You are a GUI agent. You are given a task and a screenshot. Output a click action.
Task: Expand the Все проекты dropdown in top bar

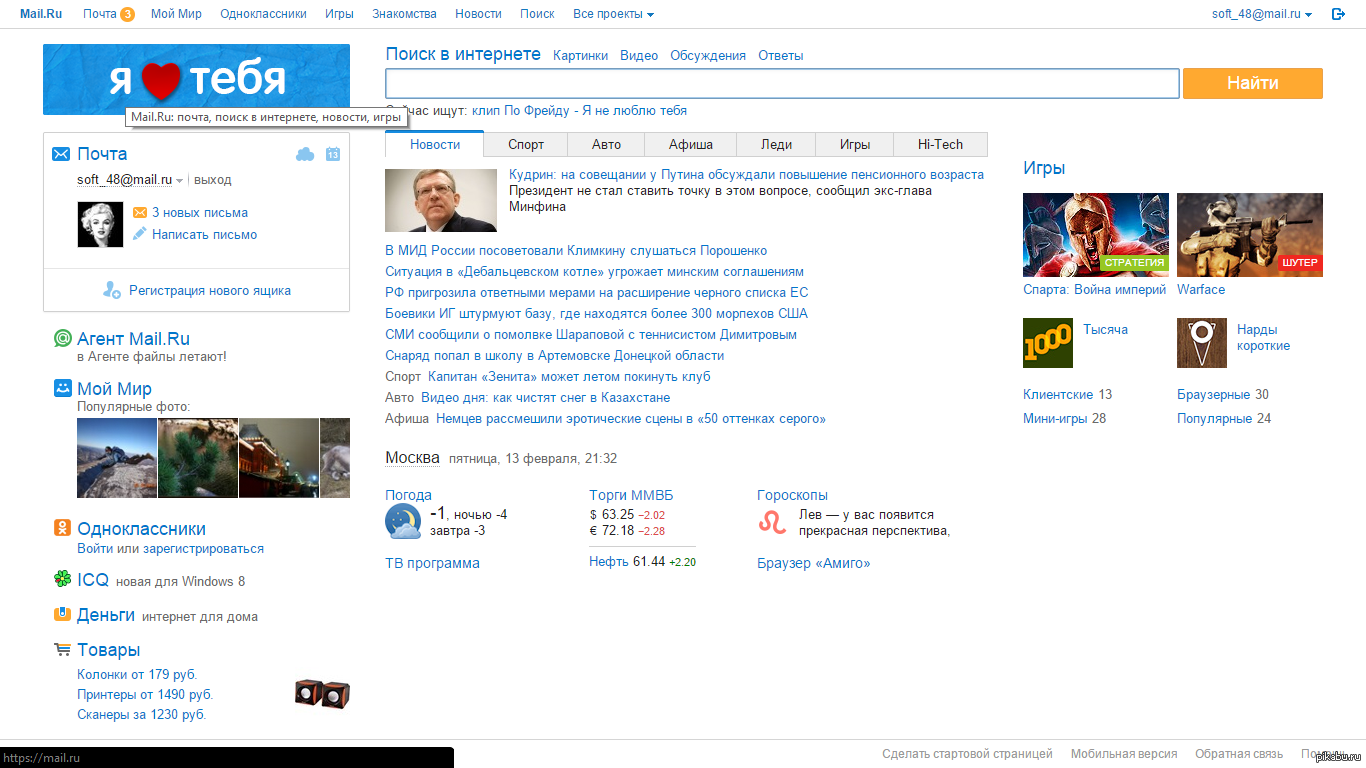tap(613, 14)
